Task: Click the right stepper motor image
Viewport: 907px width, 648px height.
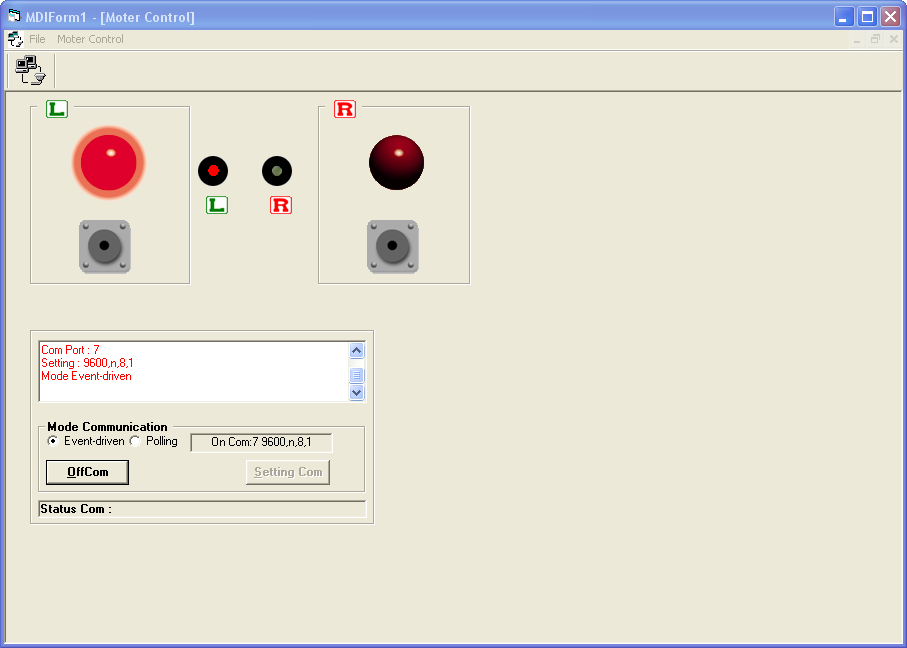Action: (393, 246)
